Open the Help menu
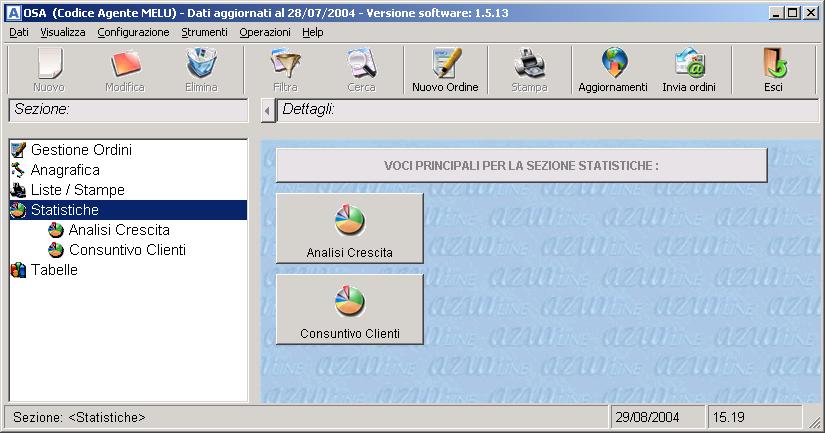The image size is (825, 433). 313,32
